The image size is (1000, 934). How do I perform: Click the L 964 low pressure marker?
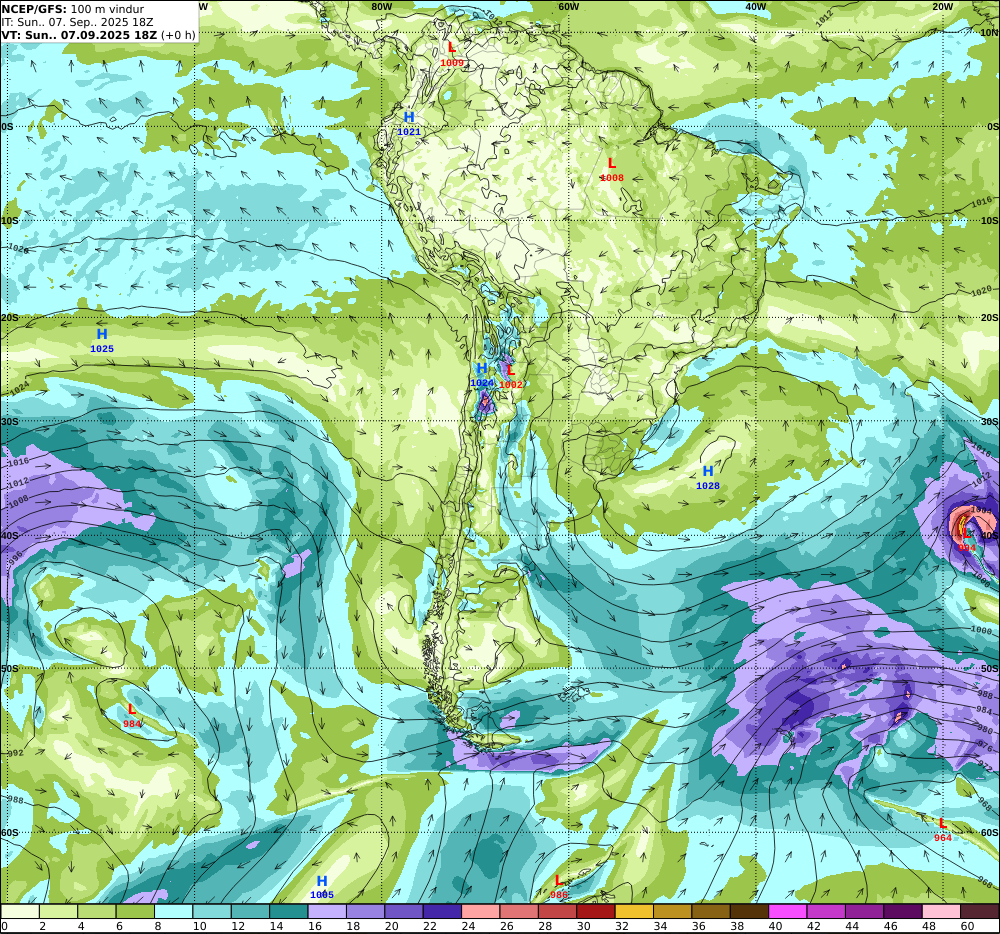943,830
